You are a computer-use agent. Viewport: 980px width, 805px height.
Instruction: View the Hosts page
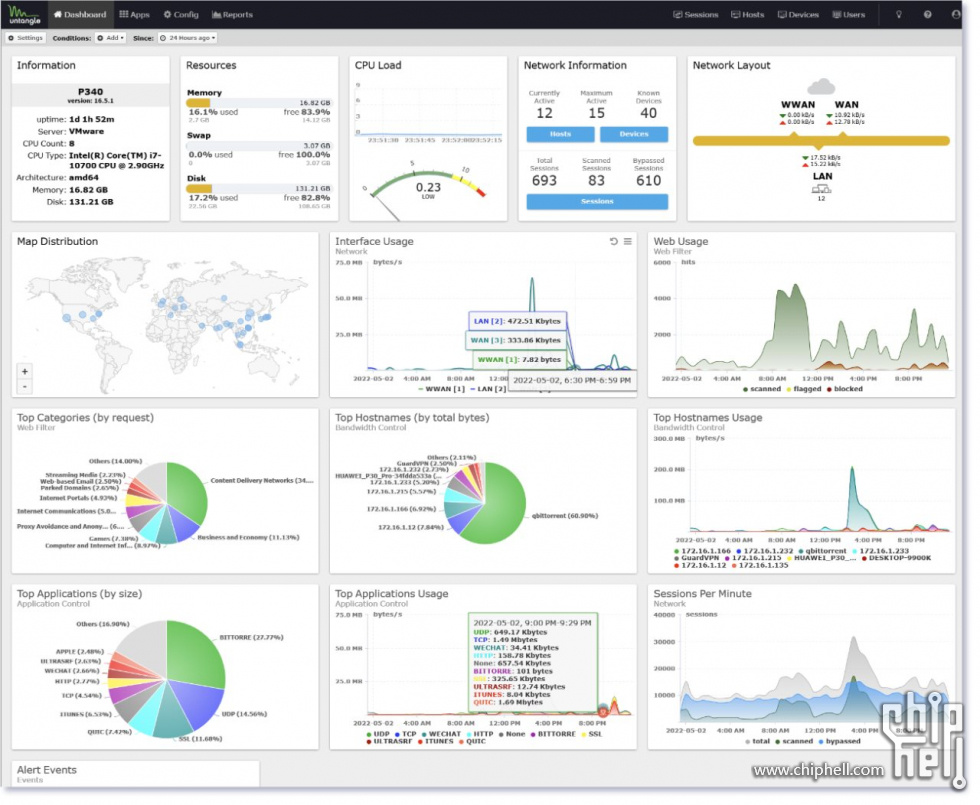748,14
